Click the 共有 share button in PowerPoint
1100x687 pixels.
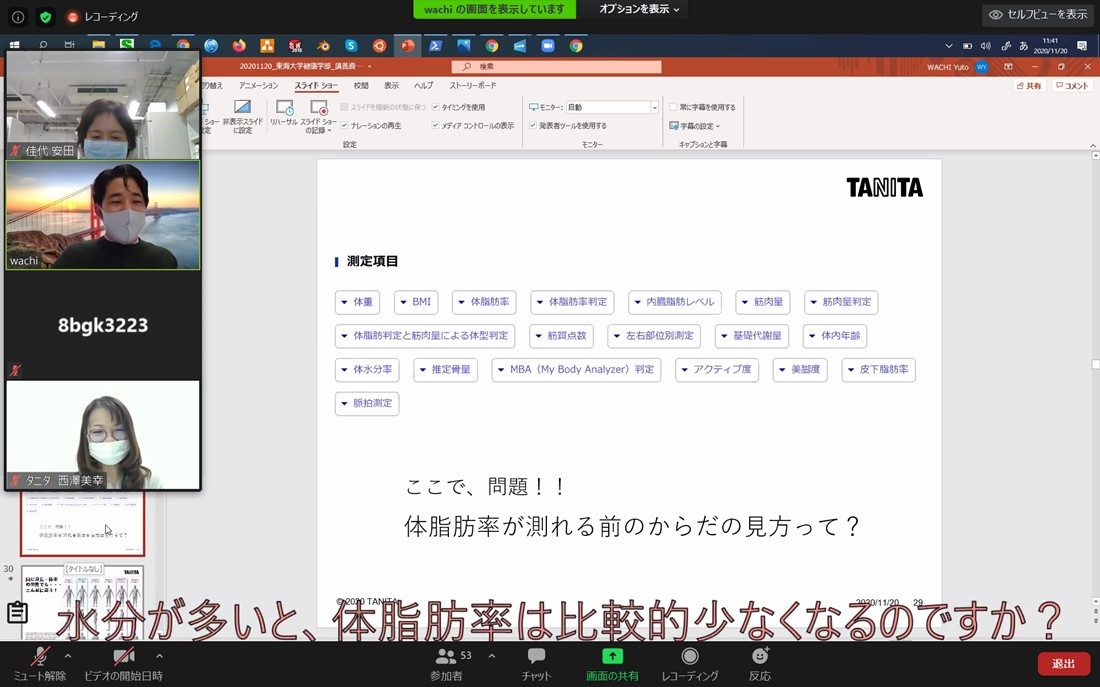click(x=1029, y=86)
